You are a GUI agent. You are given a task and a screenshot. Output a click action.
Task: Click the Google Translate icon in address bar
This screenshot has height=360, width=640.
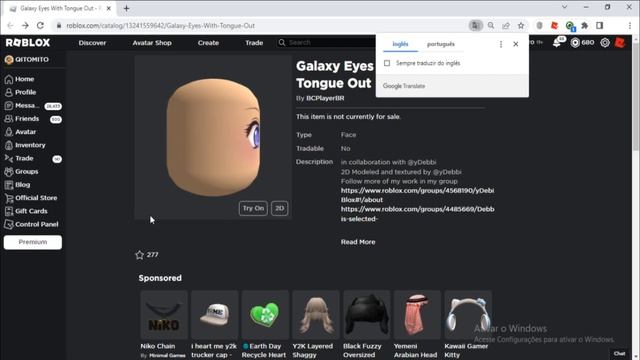click(476, 25)
